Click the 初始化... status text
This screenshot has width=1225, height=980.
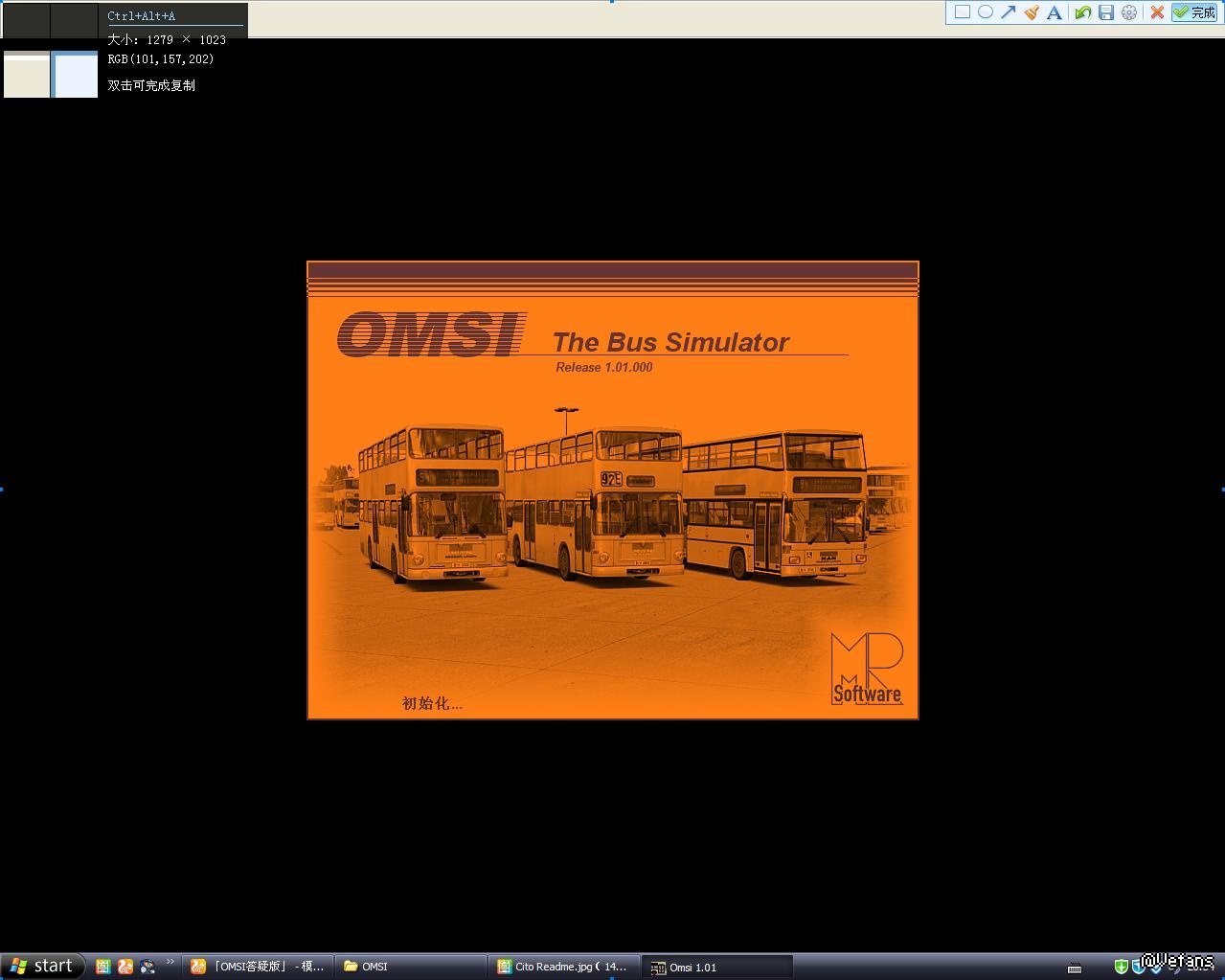(432, 703)
